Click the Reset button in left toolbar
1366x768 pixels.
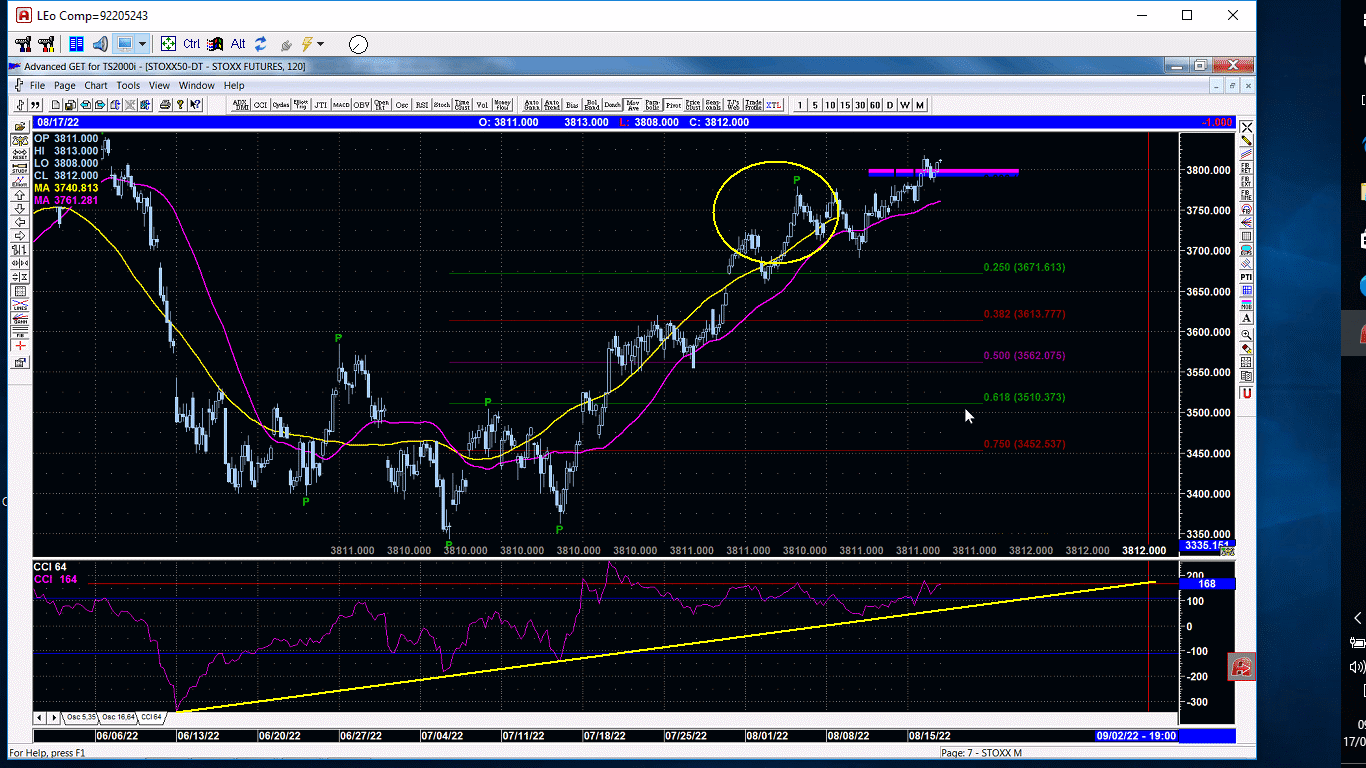point(20,155)
